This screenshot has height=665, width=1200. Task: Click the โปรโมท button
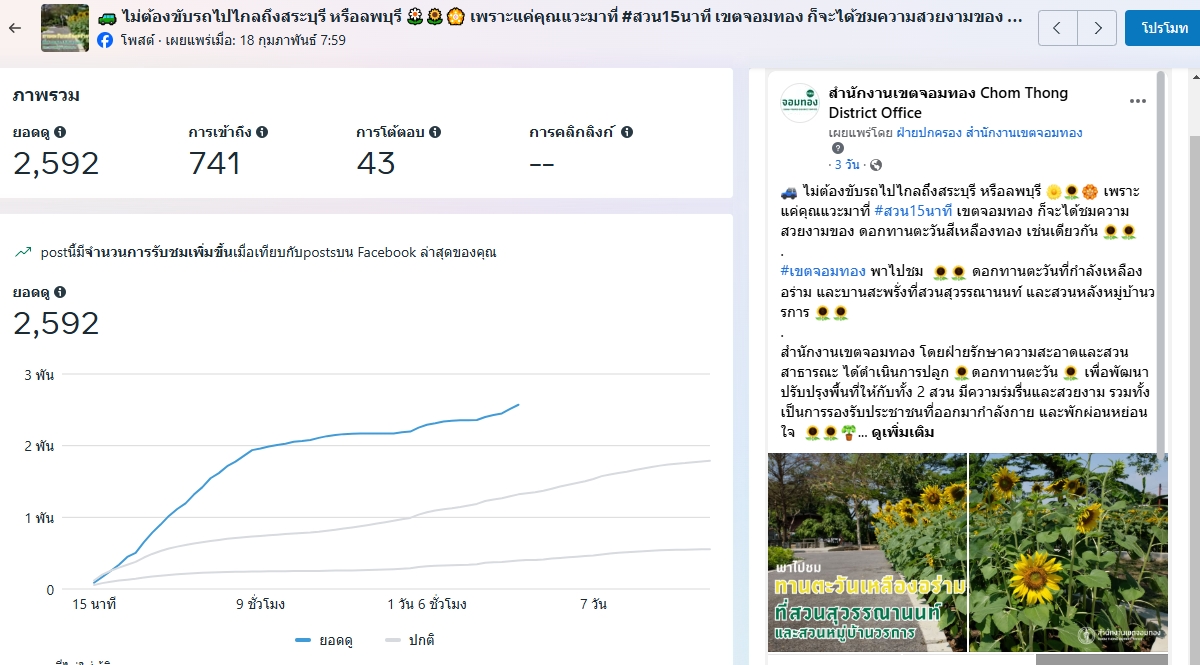[1164, 28]
